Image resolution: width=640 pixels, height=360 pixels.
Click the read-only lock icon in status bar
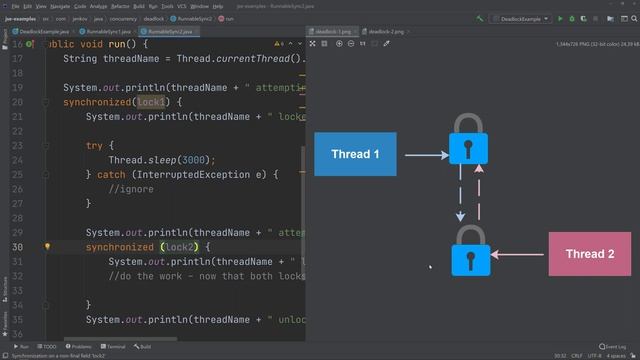point(633,356)
